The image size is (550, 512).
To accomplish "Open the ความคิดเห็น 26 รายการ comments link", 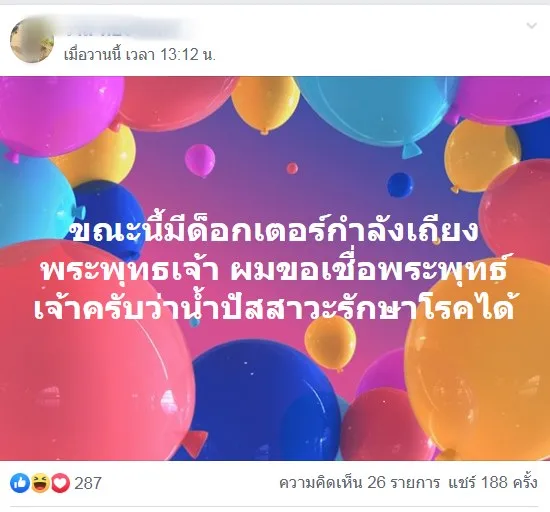I will 360,483.
